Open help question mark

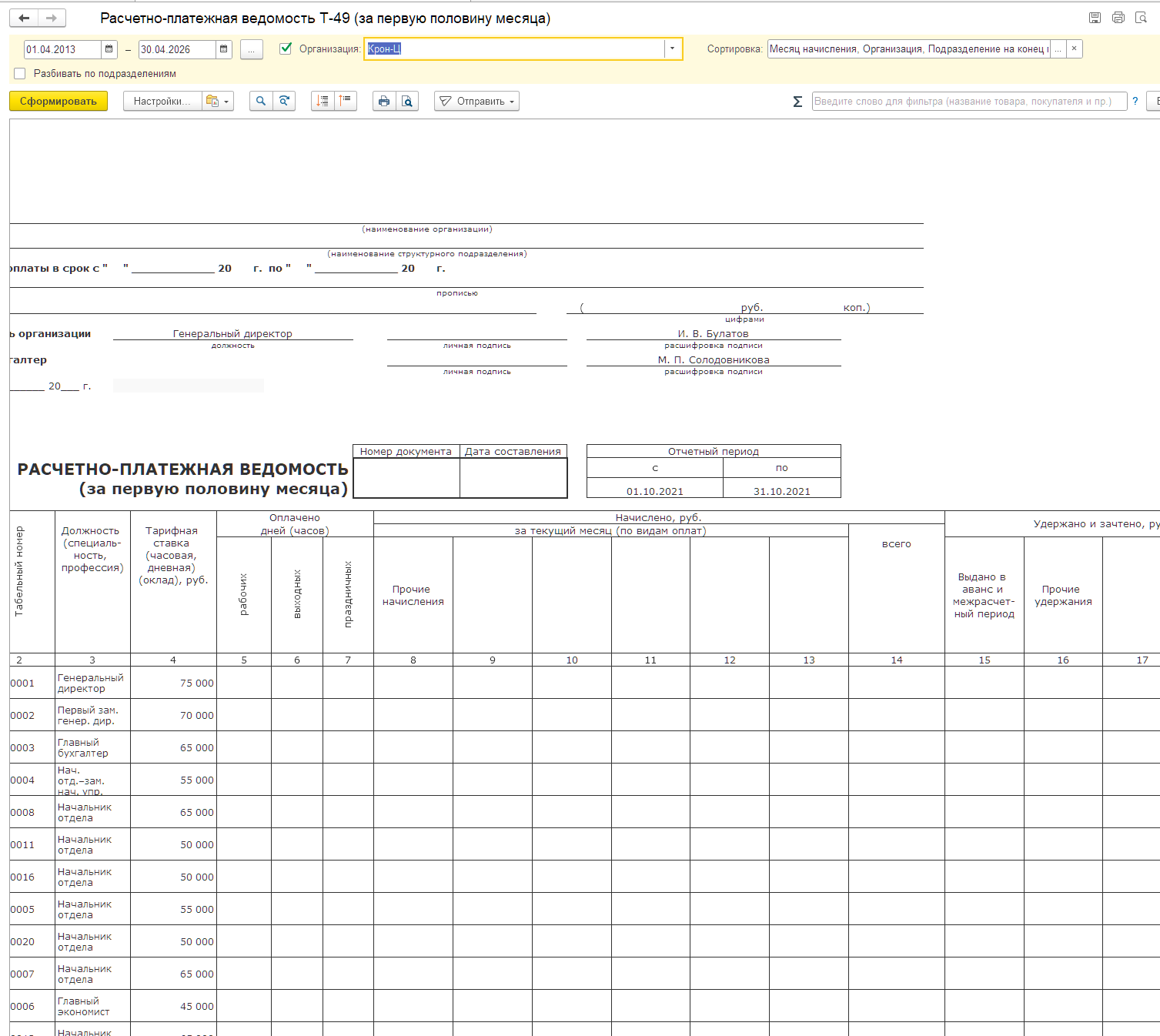click(1135, 101)
